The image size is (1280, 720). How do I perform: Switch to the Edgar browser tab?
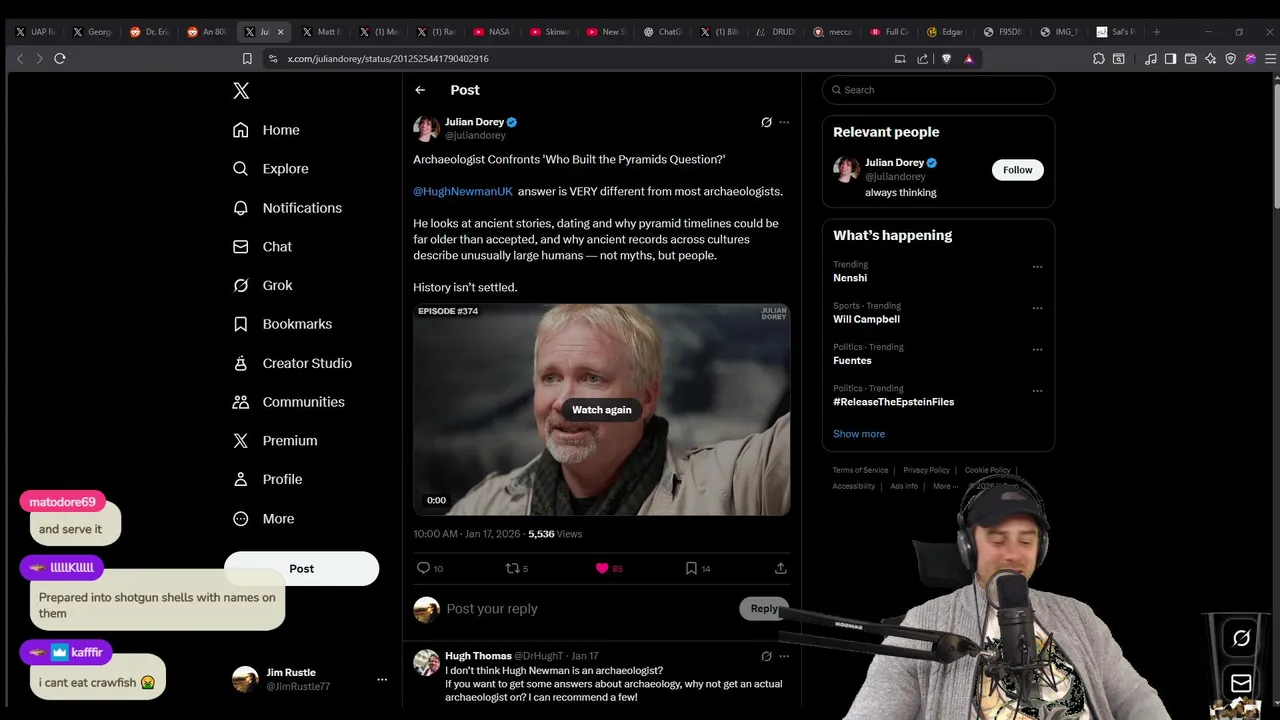tap(945, 32)
